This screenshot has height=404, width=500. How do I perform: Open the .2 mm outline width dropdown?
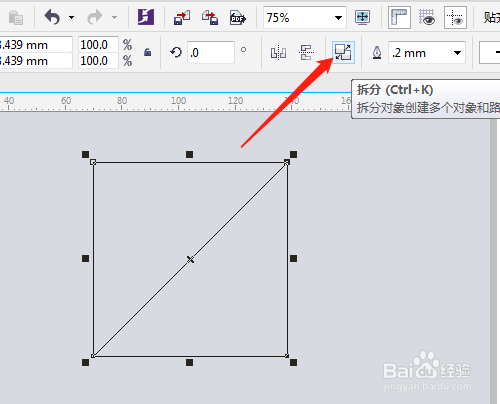pos(457,53)
